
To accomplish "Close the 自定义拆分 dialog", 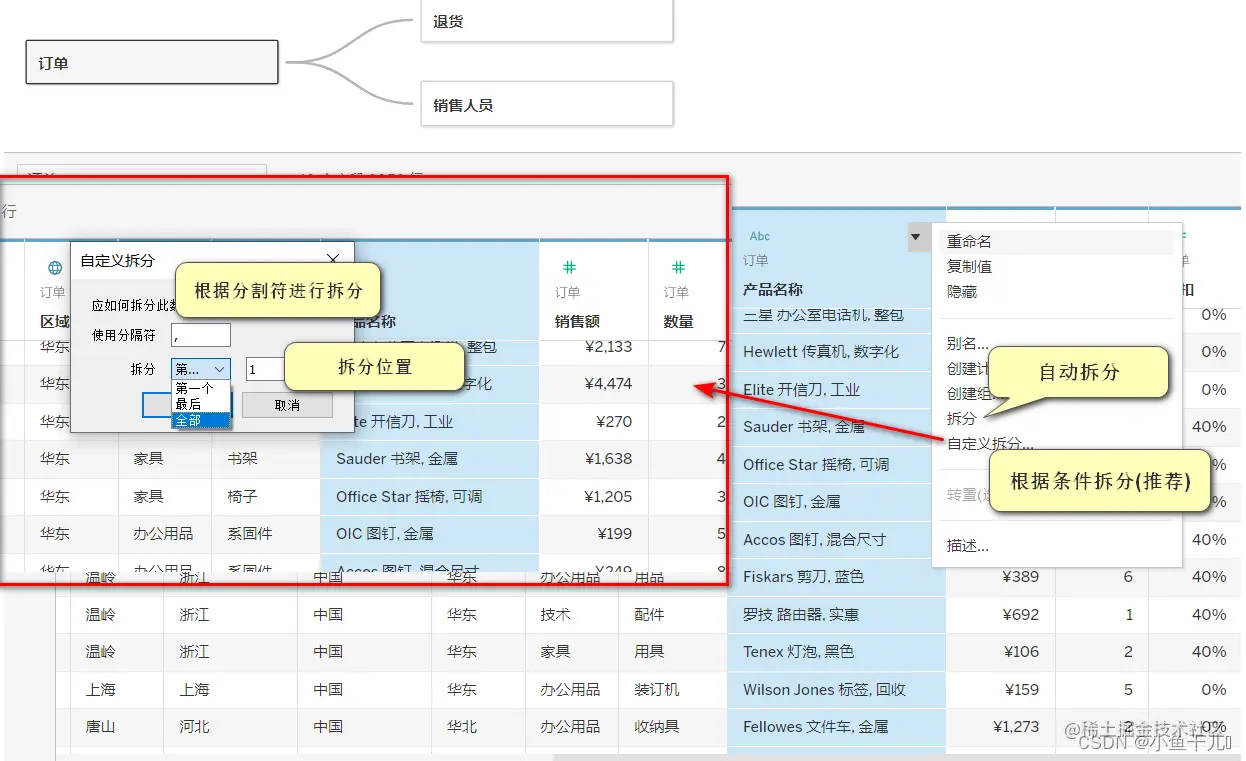I will pos(333,259).
